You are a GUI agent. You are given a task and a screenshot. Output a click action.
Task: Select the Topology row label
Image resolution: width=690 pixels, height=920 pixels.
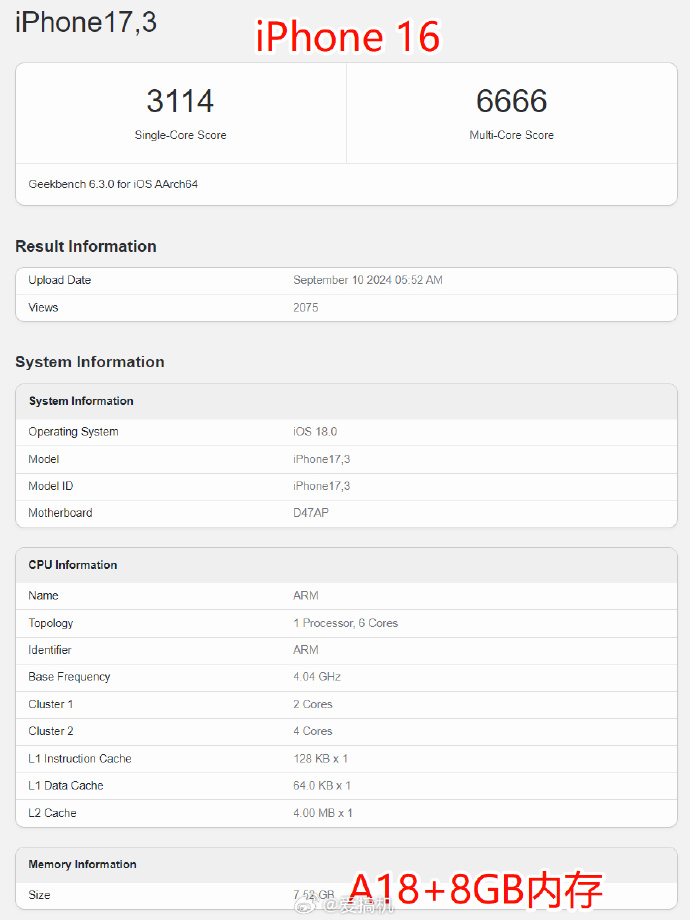point(51,623)
